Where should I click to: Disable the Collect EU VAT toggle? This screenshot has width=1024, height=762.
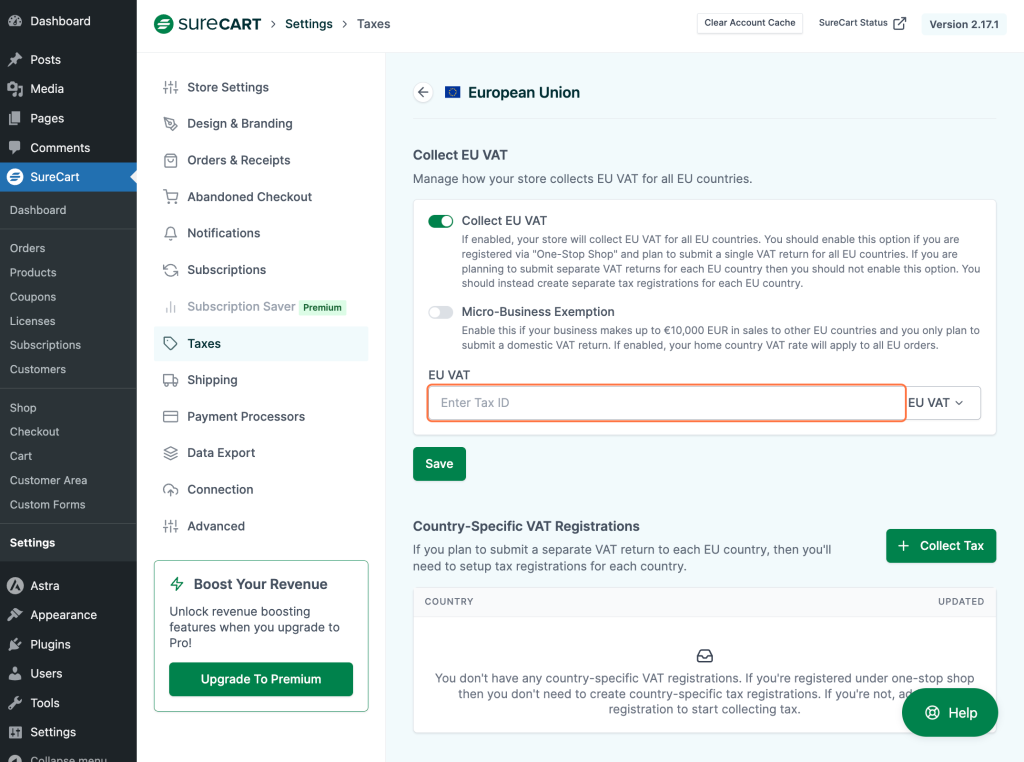pos(440,221)
